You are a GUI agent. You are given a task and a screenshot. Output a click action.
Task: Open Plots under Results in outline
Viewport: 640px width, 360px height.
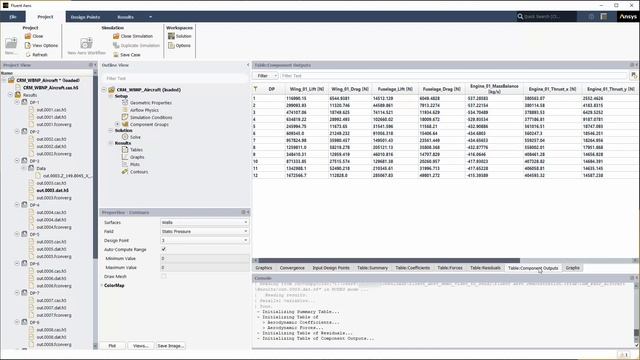(x=135, y=164)
